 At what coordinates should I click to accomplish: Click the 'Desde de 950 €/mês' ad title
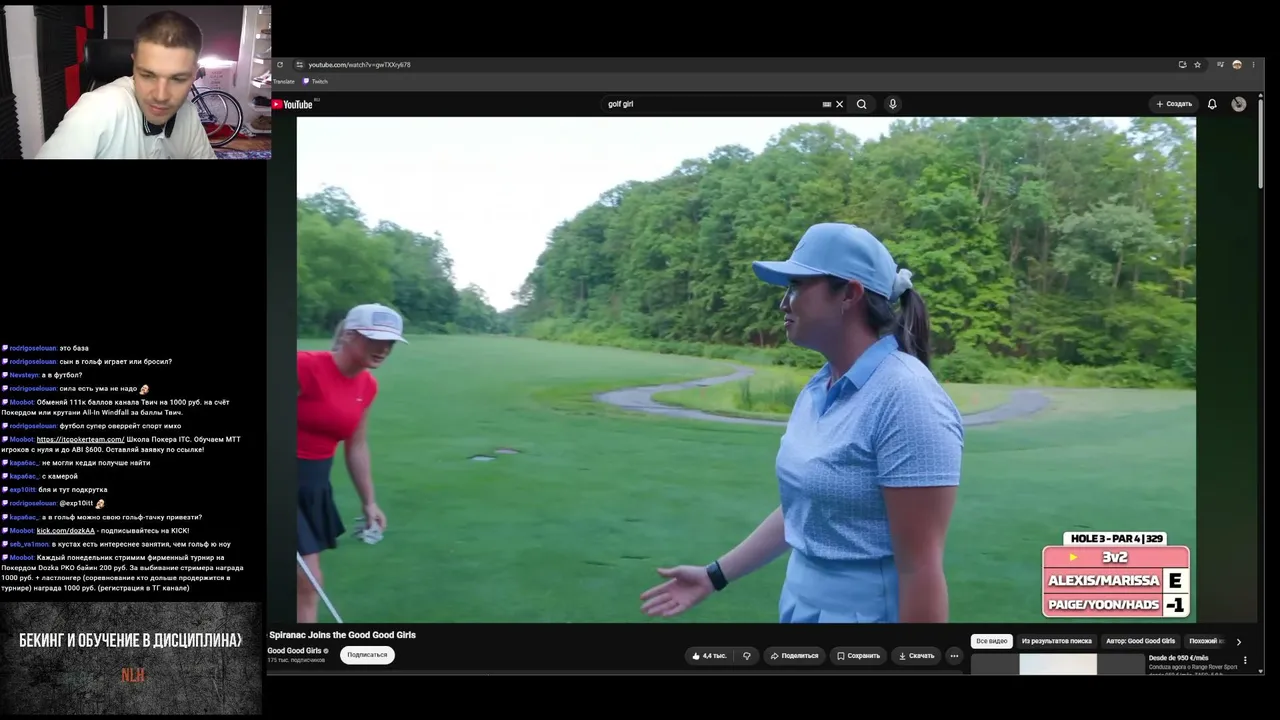pyautogui.click(x=1178, y=658)
